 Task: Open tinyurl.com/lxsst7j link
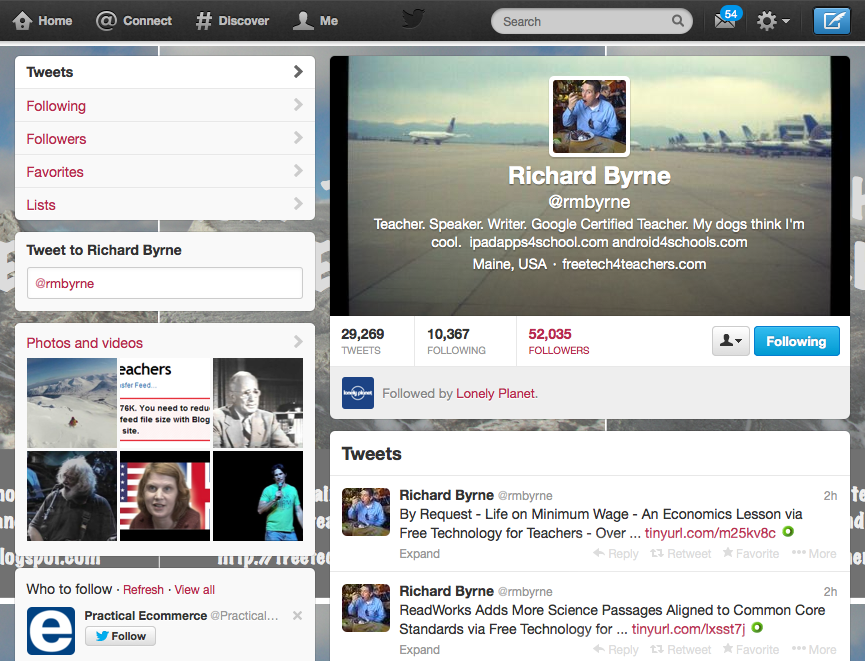[688, 629]
